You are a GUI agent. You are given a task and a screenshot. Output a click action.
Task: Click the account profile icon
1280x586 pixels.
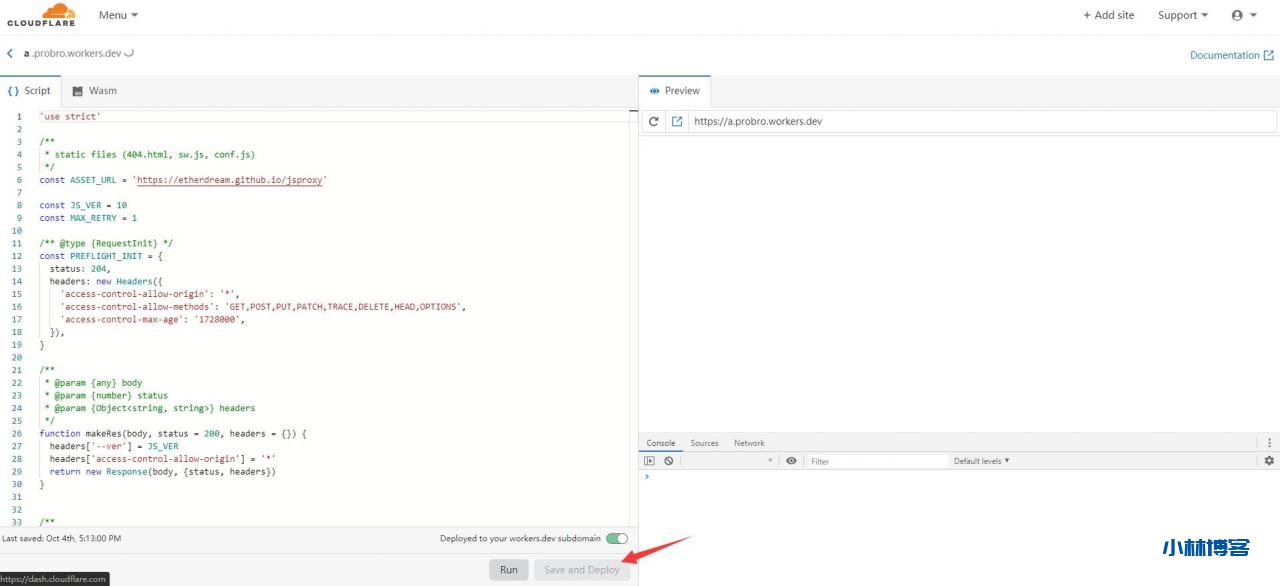[1236, 14]
